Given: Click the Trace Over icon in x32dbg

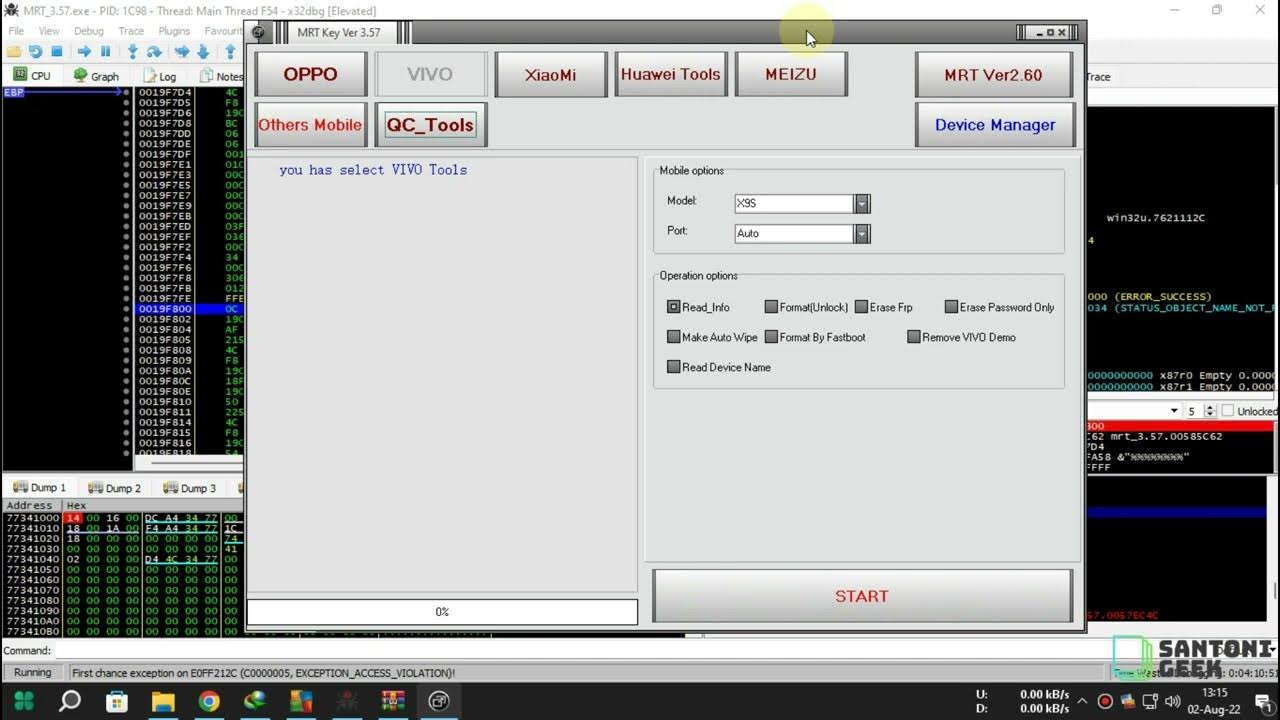Looking at the screenshot, I should pyautogui.click(x=203, y=51).
